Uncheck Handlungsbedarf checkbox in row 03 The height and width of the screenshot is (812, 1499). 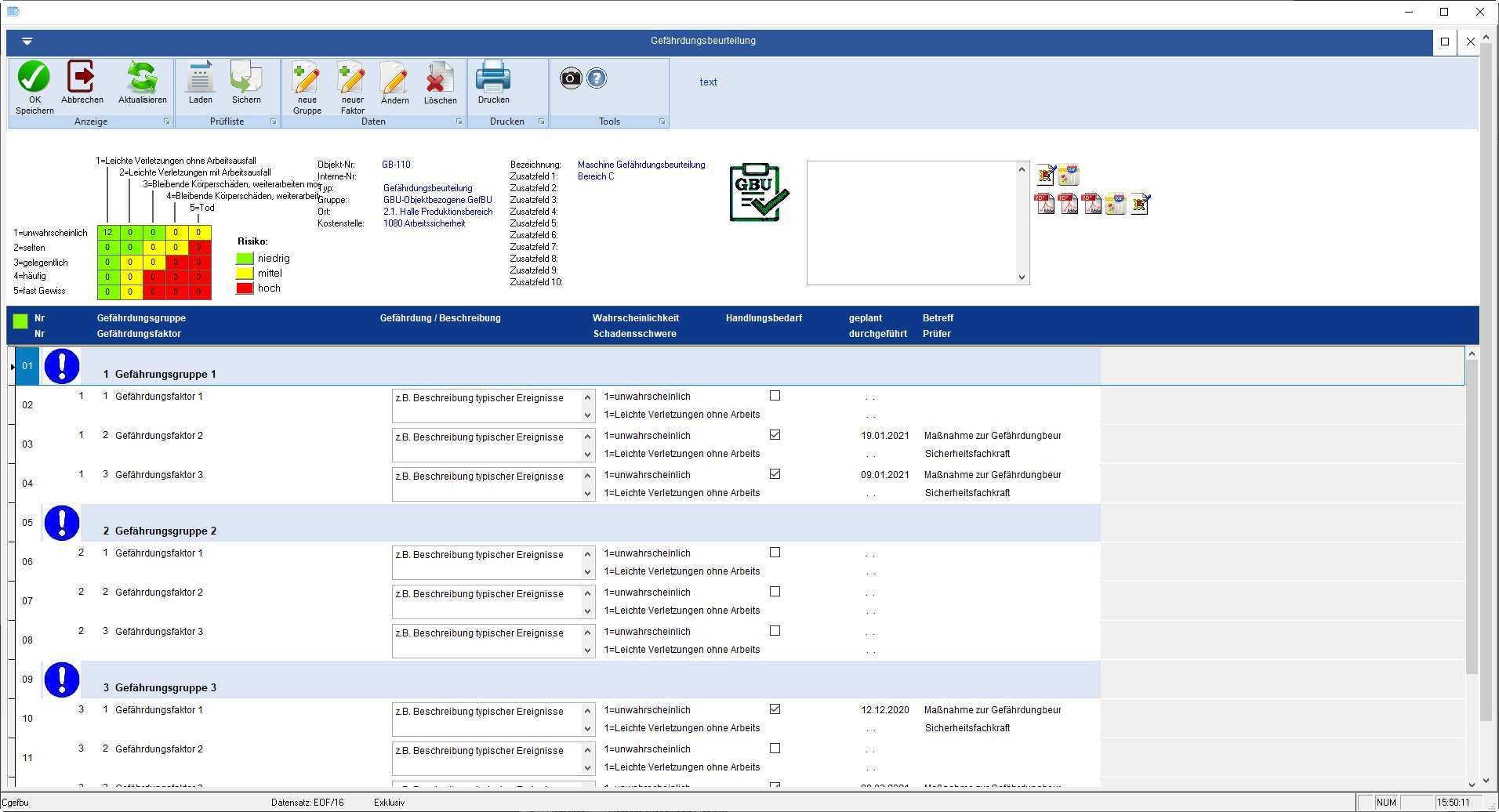[x=775, y=435]
